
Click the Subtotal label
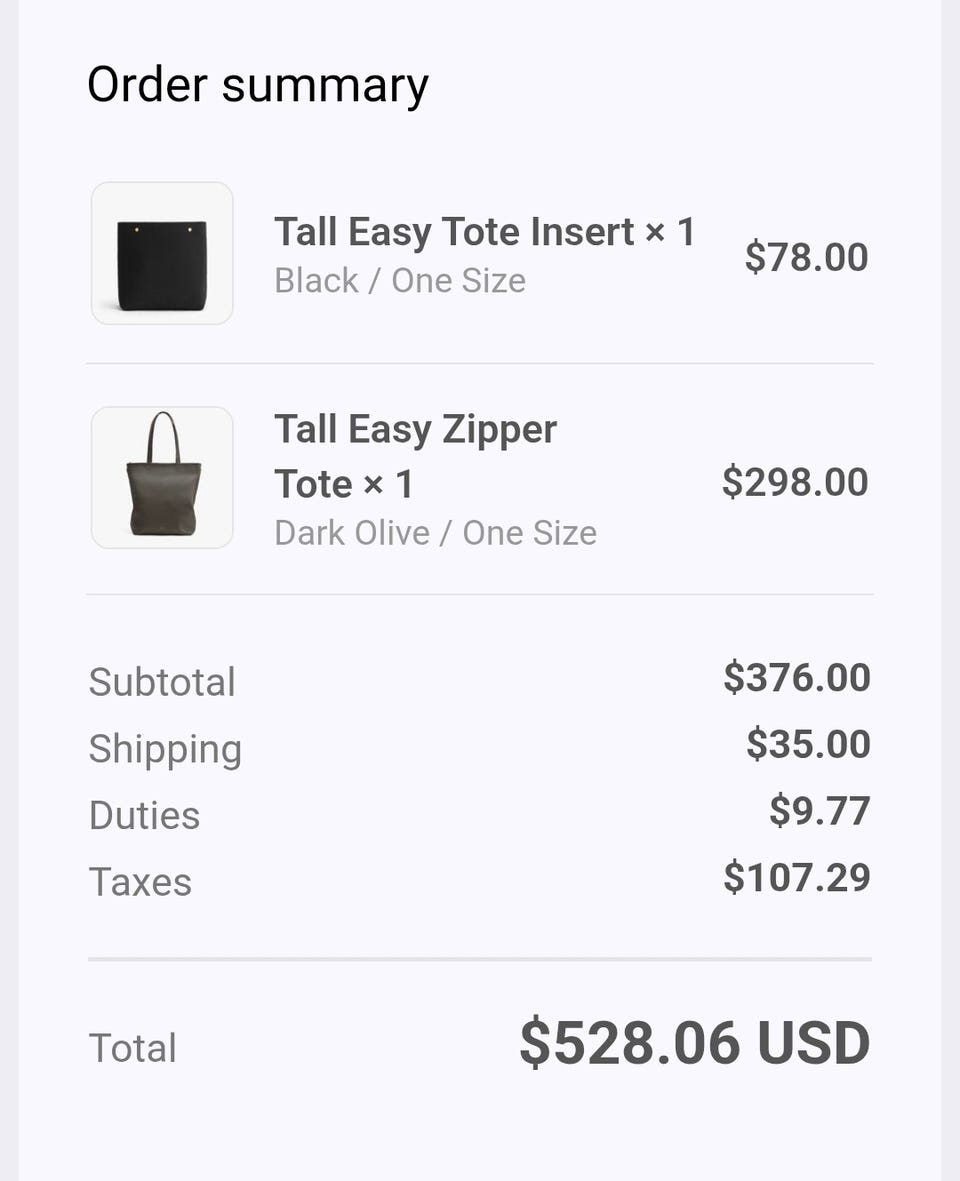[162, 682]
